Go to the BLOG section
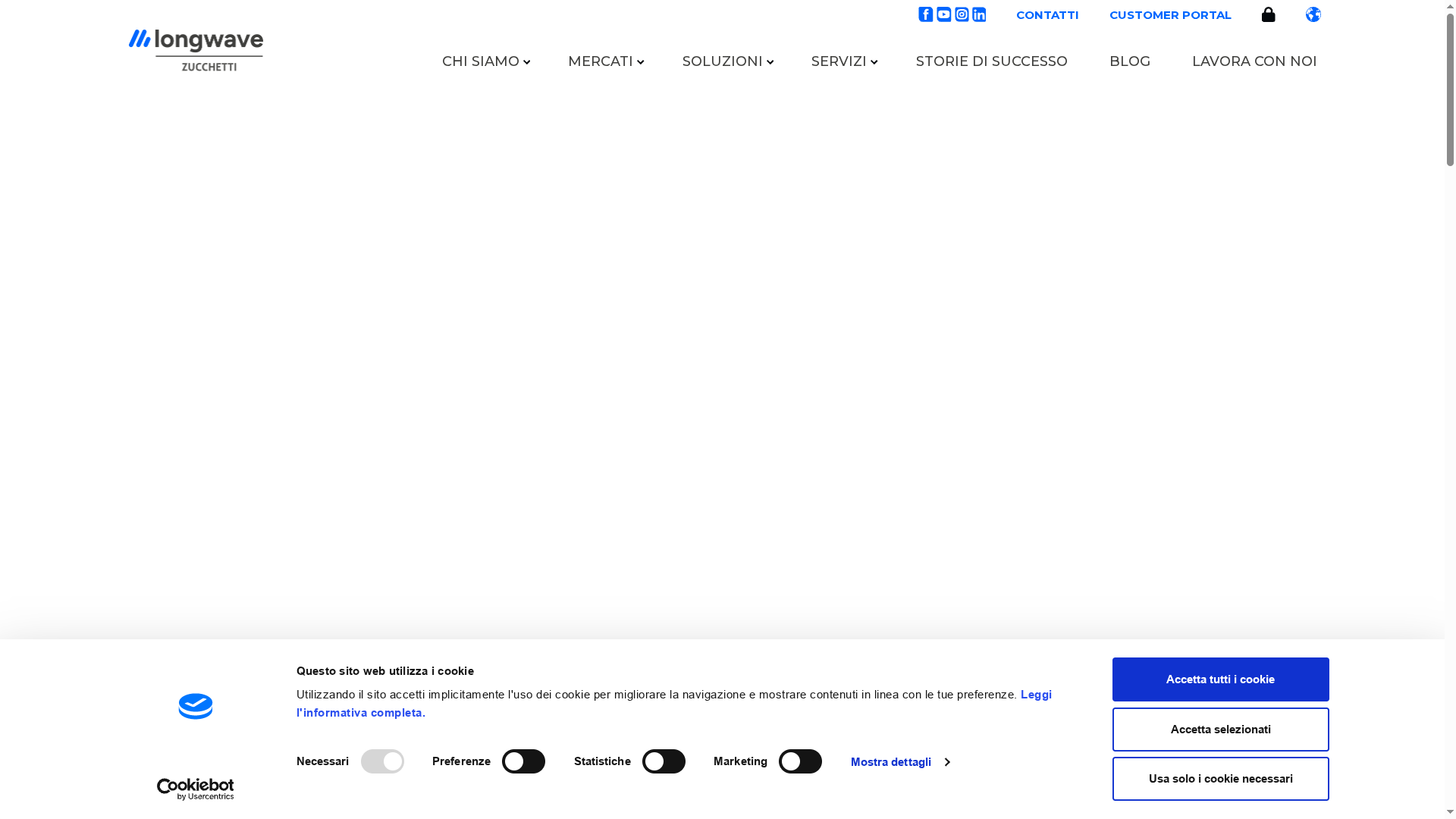Image resolution: width=1456 pixels, height=819 pixels. click(x=1130, y=61)
